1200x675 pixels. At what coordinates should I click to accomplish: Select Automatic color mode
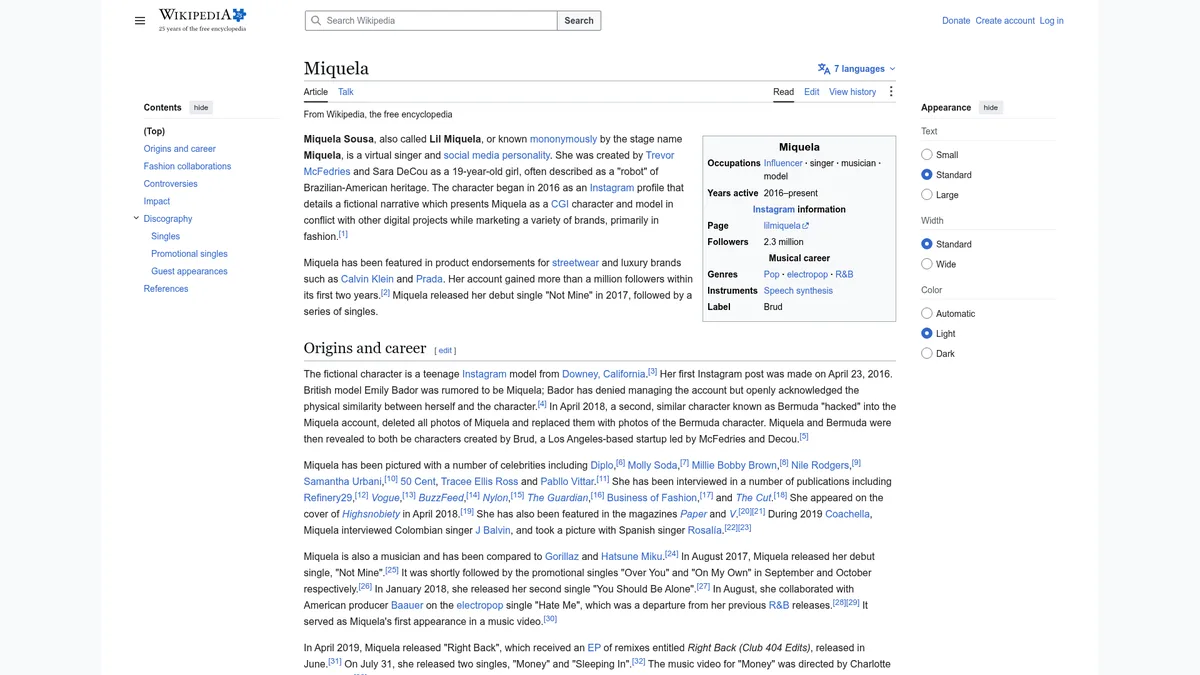click(x=927, y=314)
